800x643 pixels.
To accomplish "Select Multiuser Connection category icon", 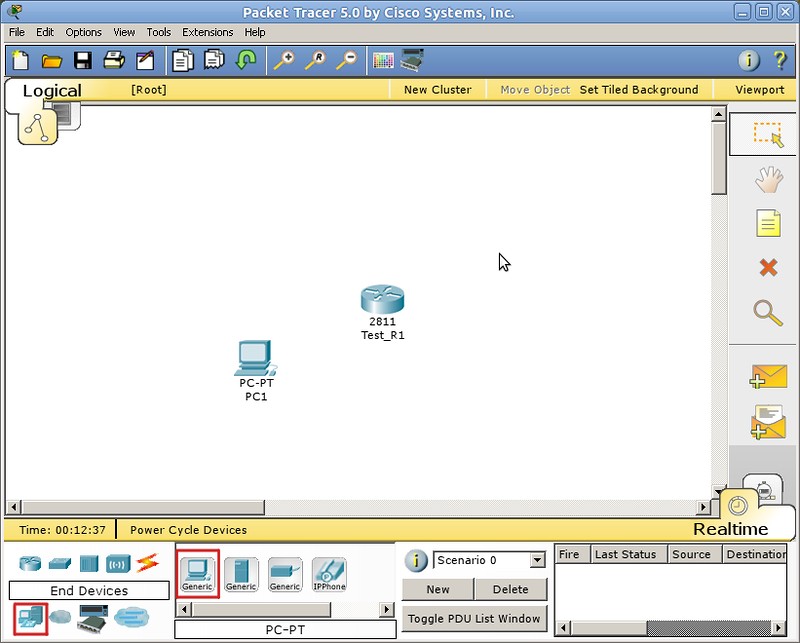I will pyautogui.click(x=132, y=617).
